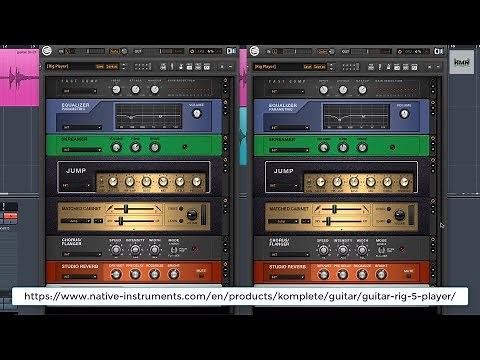The width and height of the screenshot is (480, 360).
Task: Click Input knob on left Fast Comp
Action: [116, 89]
